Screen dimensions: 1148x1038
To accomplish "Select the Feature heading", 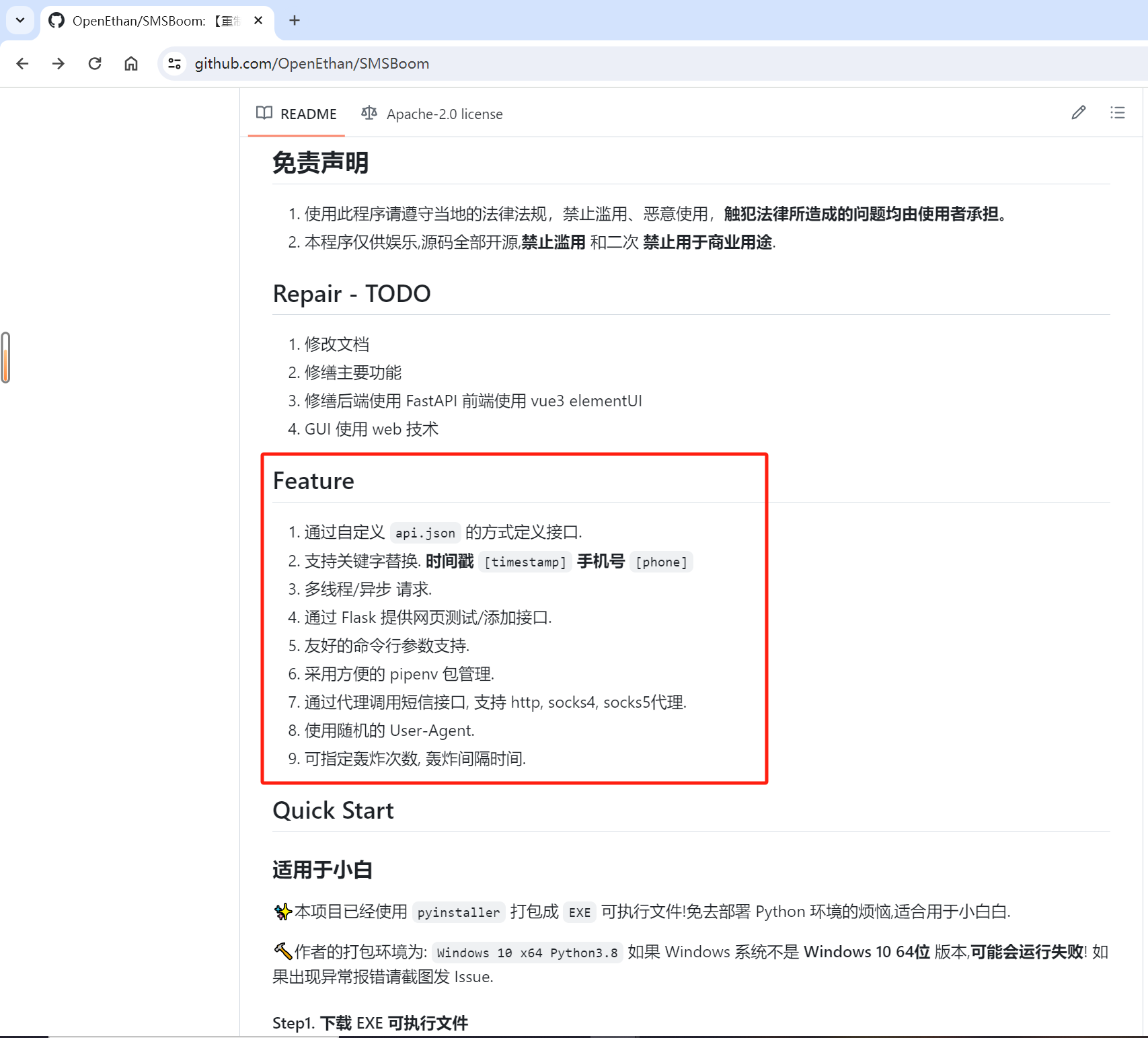I will tap(313, 481).
